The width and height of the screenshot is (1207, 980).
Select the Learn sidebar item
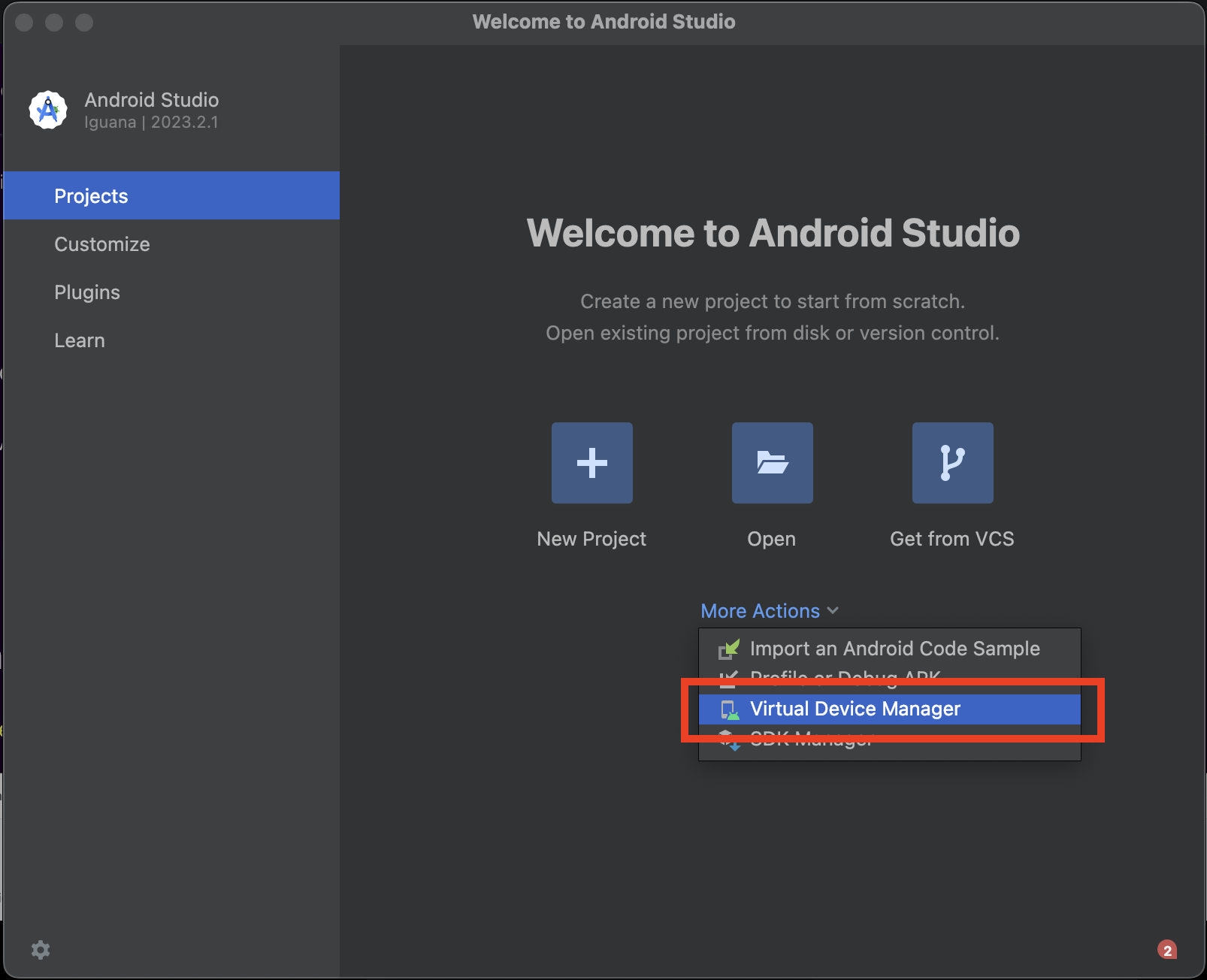pyautogui.click(x=80, y=340)
